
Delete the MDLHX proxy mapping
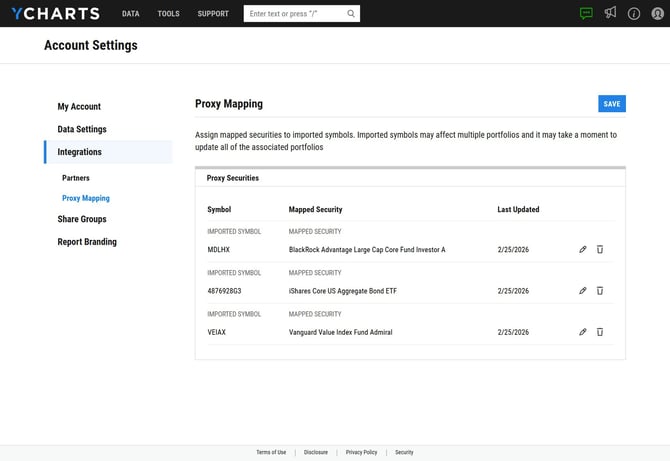click(x=600, y=249)
